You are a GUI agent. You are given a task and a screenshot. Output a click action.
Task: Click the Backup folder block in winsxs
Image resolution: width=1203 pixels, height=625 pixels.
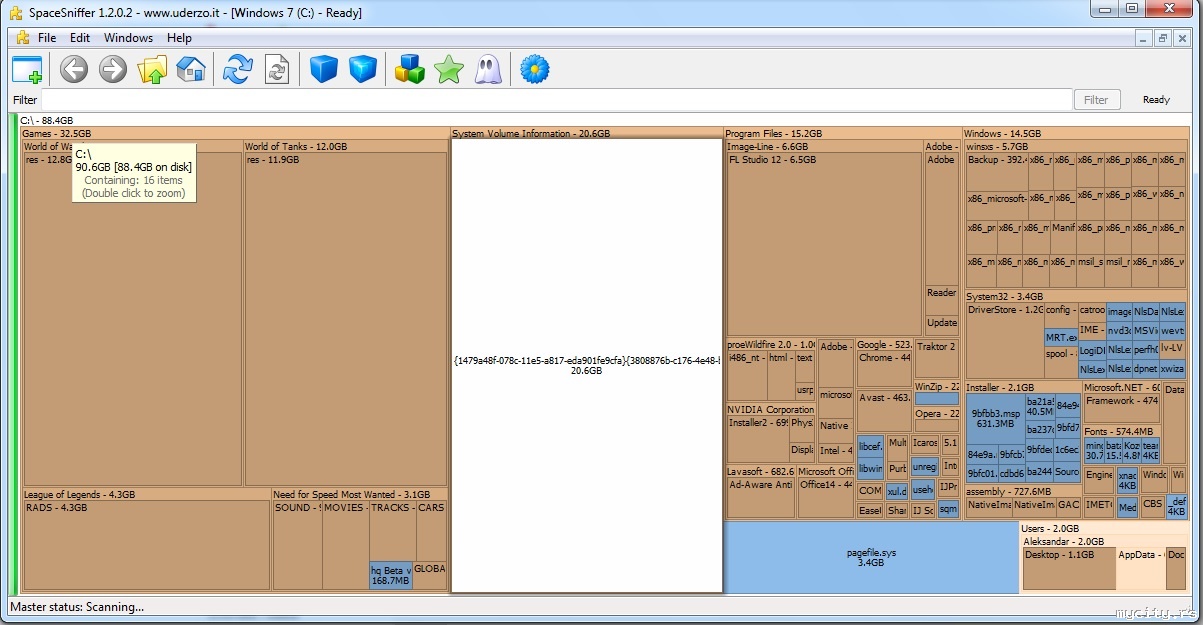(x=997, y=172)
